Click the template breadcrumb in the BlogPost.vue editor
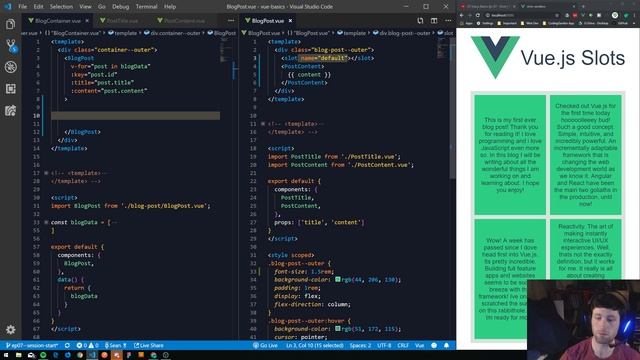This screenshot has height=360, width=640. (351, 33)
